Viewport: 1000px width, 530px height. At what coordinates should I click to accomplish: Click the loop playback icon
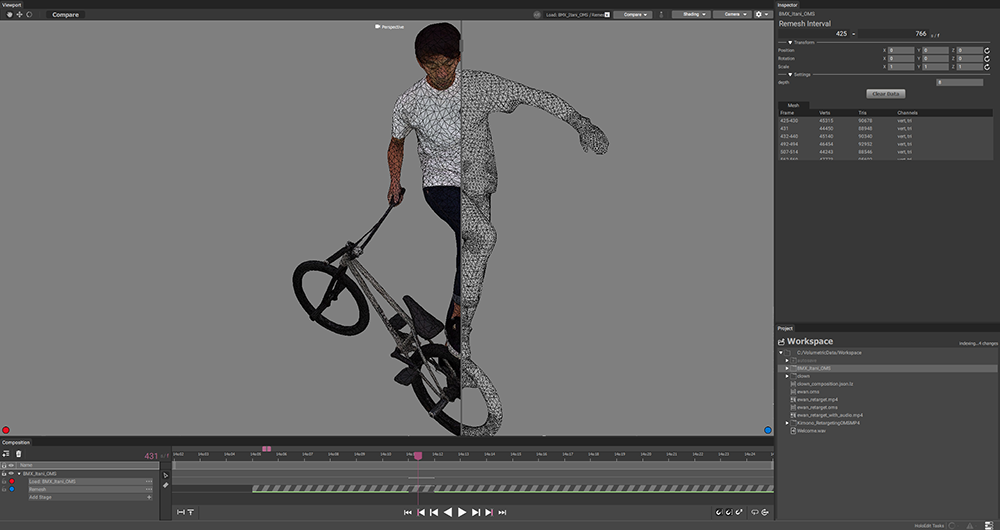coord(754,512)
